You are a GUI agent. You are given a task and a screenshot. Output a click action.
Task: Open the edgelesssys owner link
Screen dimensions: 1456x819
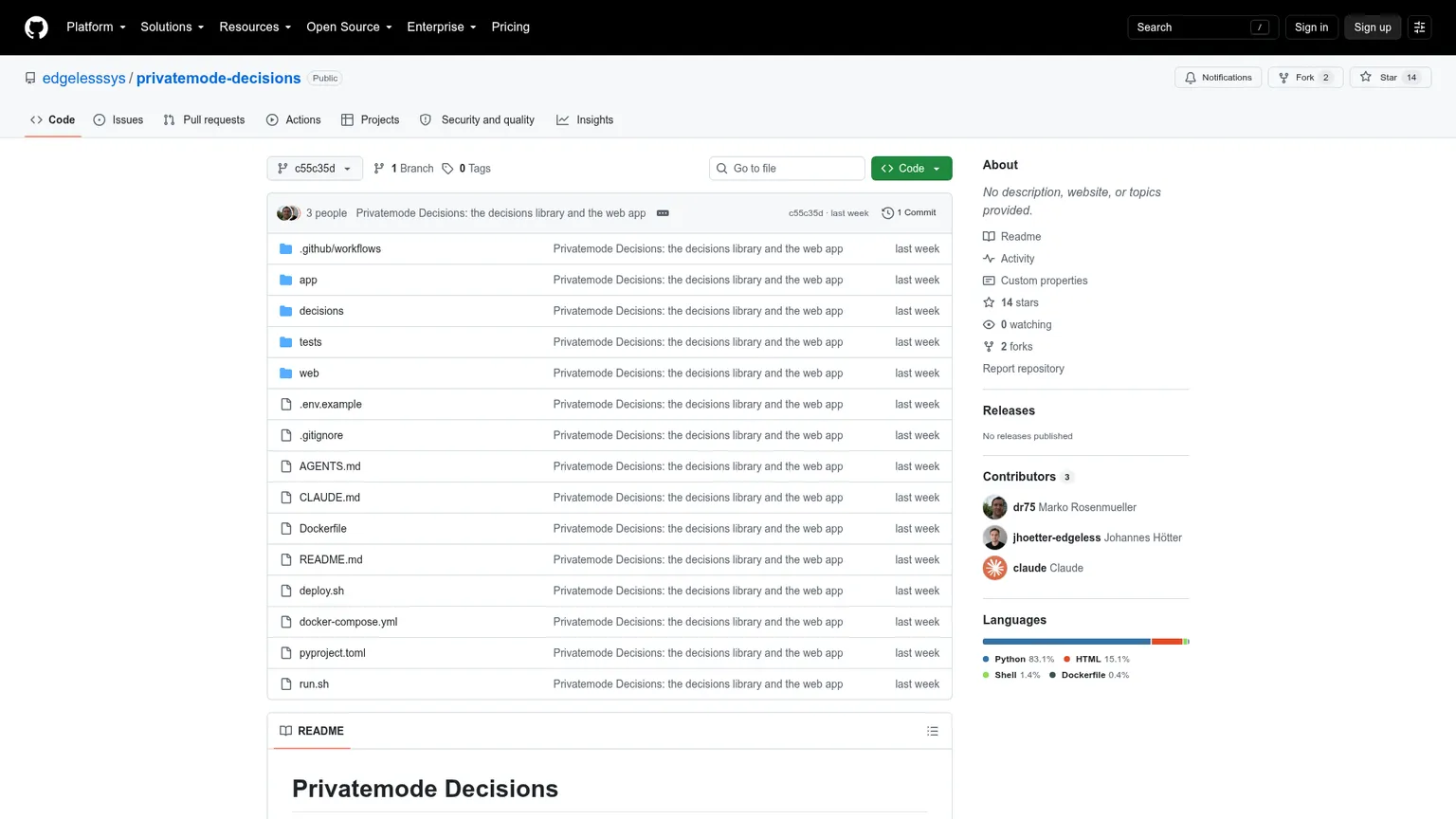(x=83, y=79)
